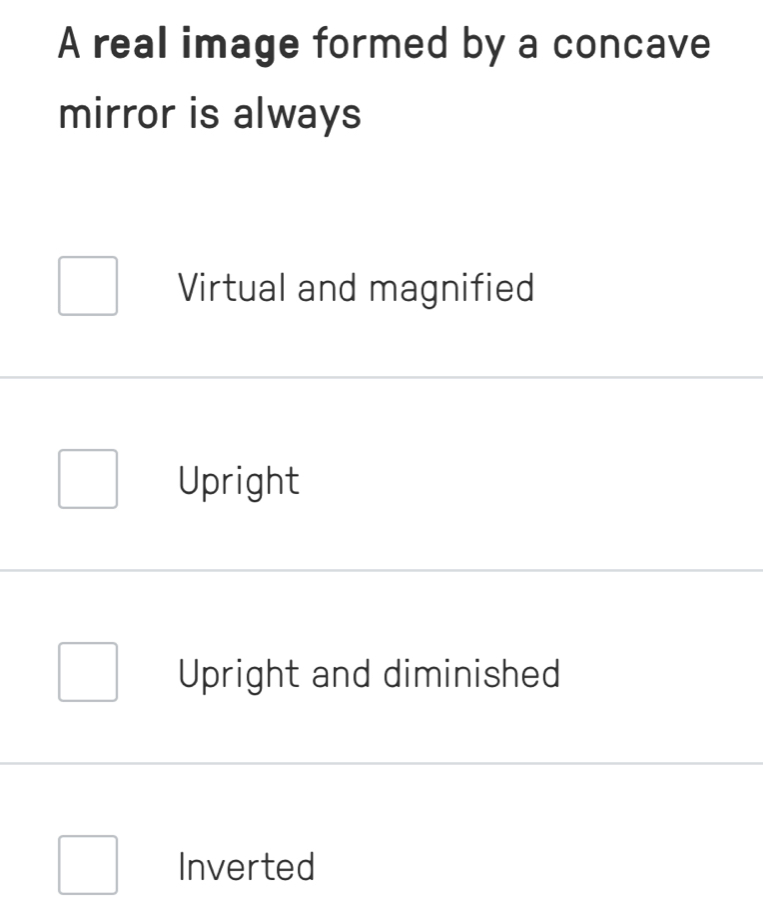This screenshot has height=919, width=763.
Task: Click the bold 'real image' words
Action: tap(196, 46)
